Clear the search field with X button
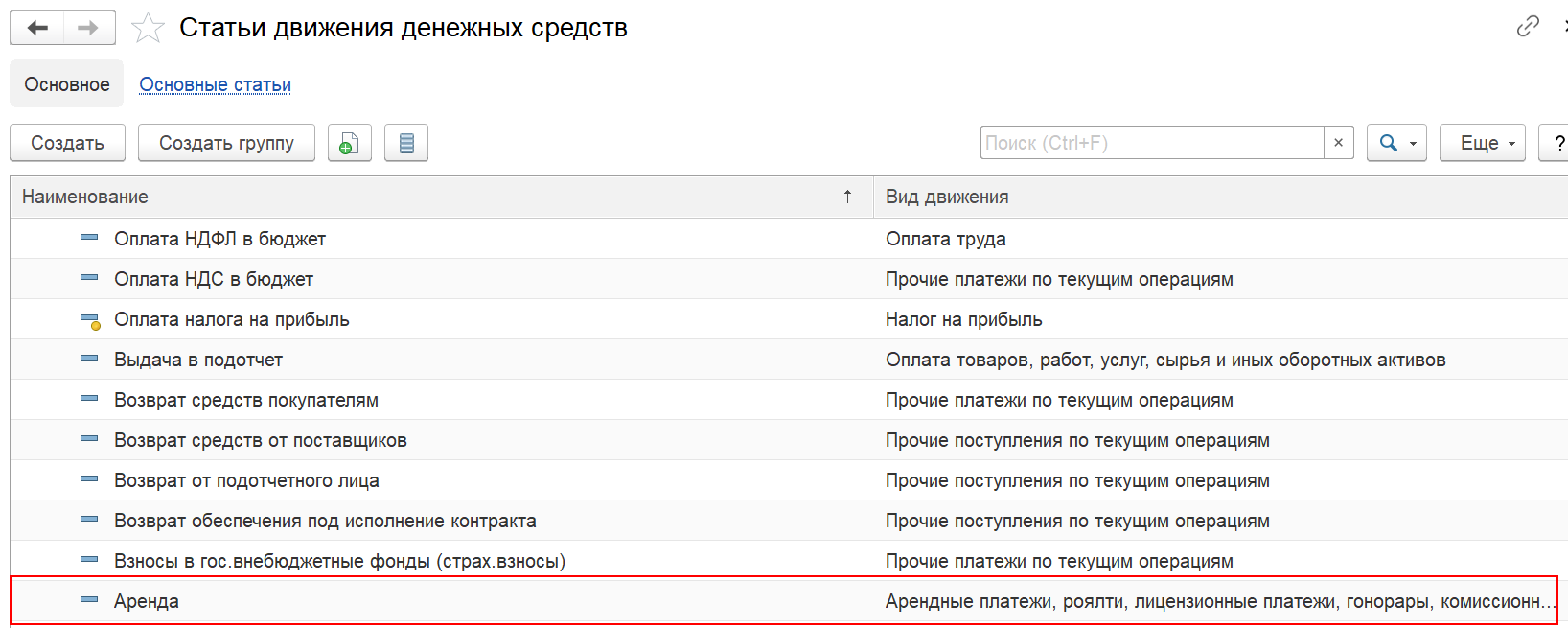 coord(1338,143)
